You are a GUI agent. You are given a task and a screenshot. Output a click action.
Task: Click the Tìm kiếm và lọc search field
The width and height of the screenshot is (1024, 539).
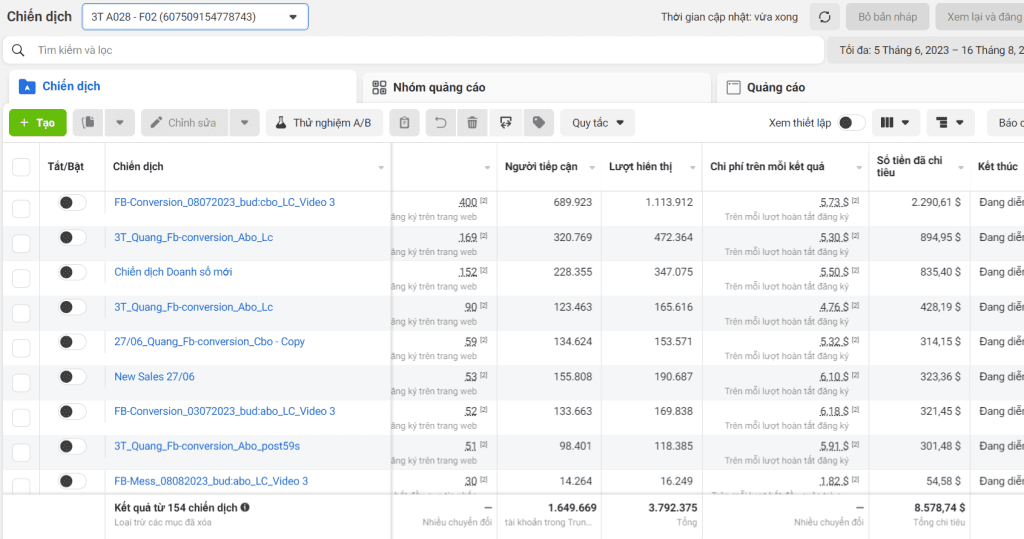pos(413,50)
